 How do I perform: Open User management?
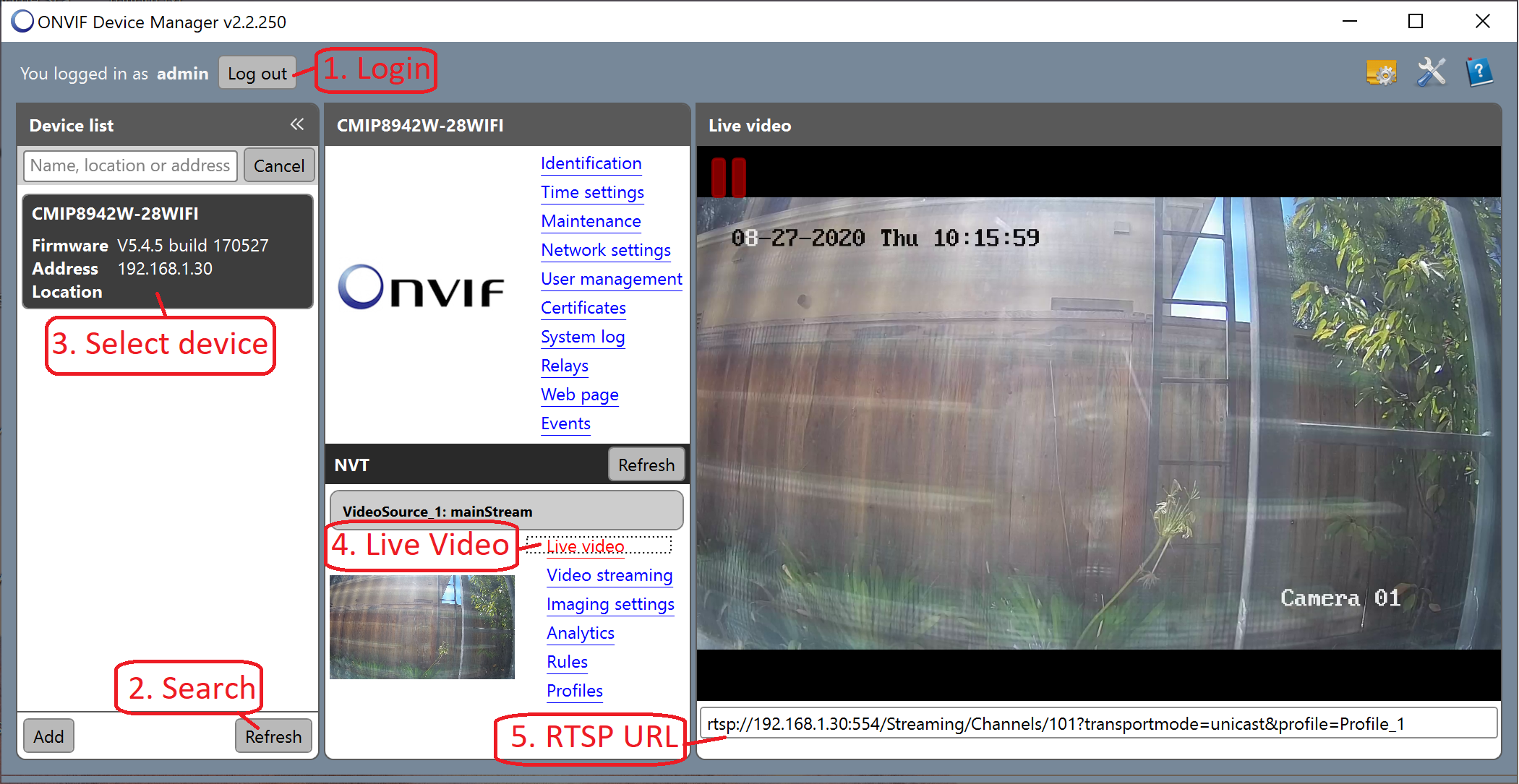tap(612, 279)
